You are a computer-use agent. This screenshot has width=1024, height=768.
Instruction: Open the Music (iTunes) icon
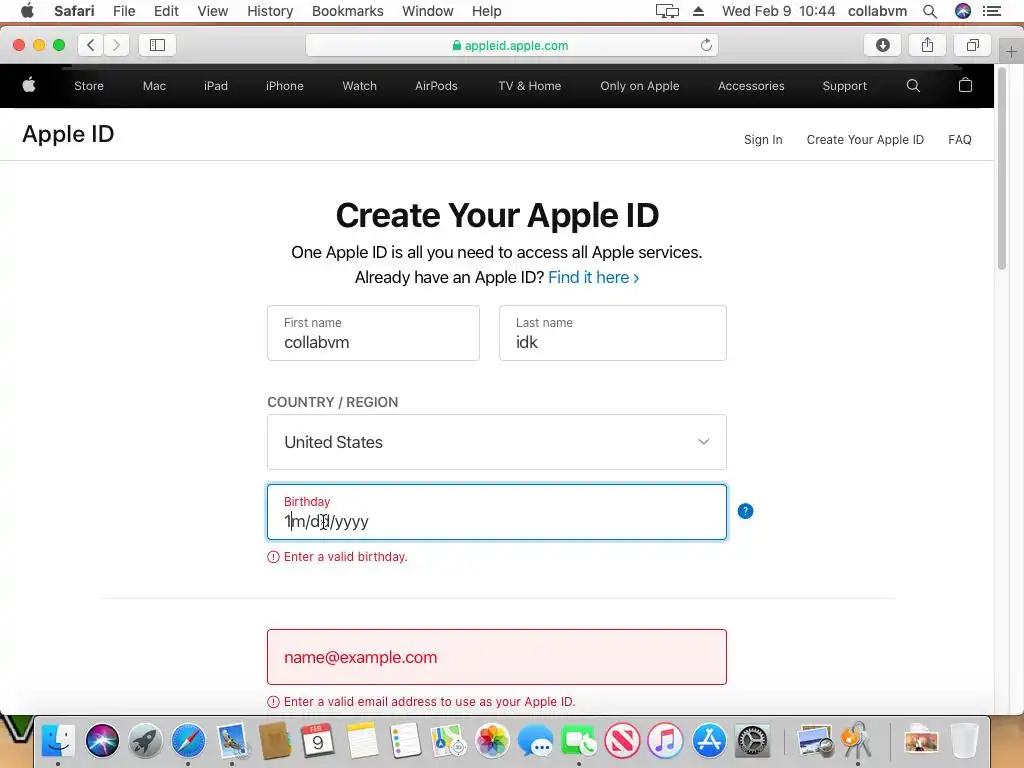665,741
